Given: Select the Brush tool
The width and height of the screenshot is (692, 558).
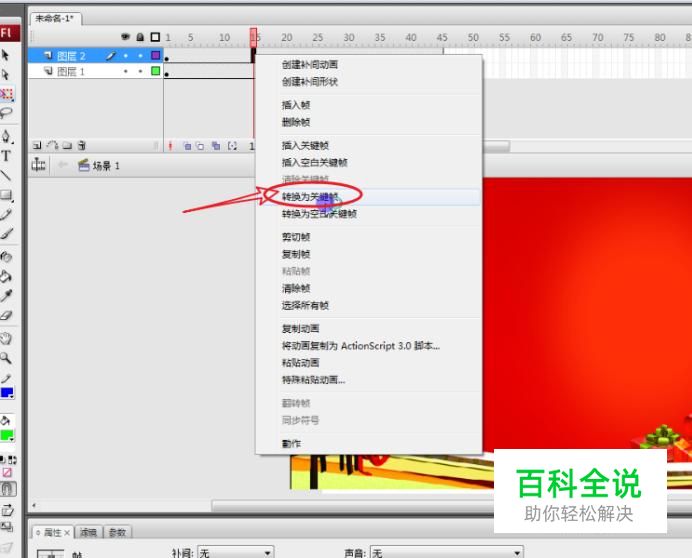Looking at the screenshot, I should 6,234.
